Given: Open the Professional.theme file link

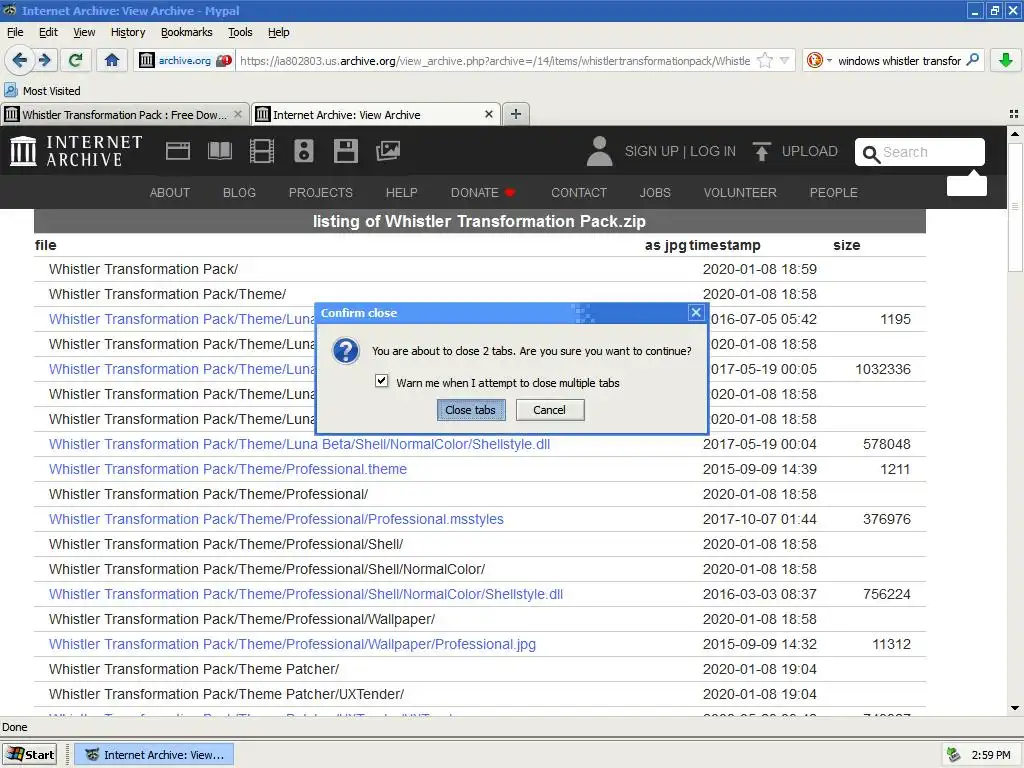Looking at the screenshot, I should coord(228,469).
